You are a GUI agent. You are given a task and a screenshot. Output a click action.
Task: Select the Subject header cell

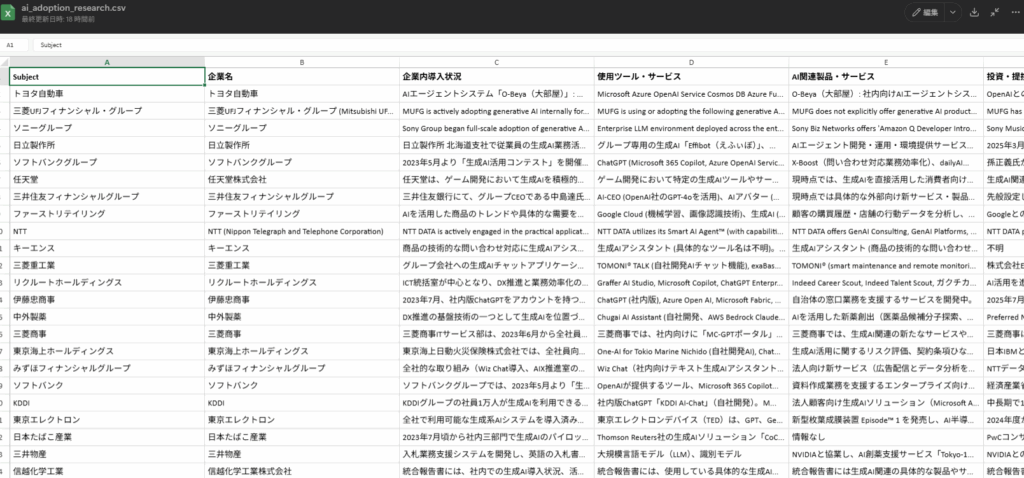[x=107, y=76]
